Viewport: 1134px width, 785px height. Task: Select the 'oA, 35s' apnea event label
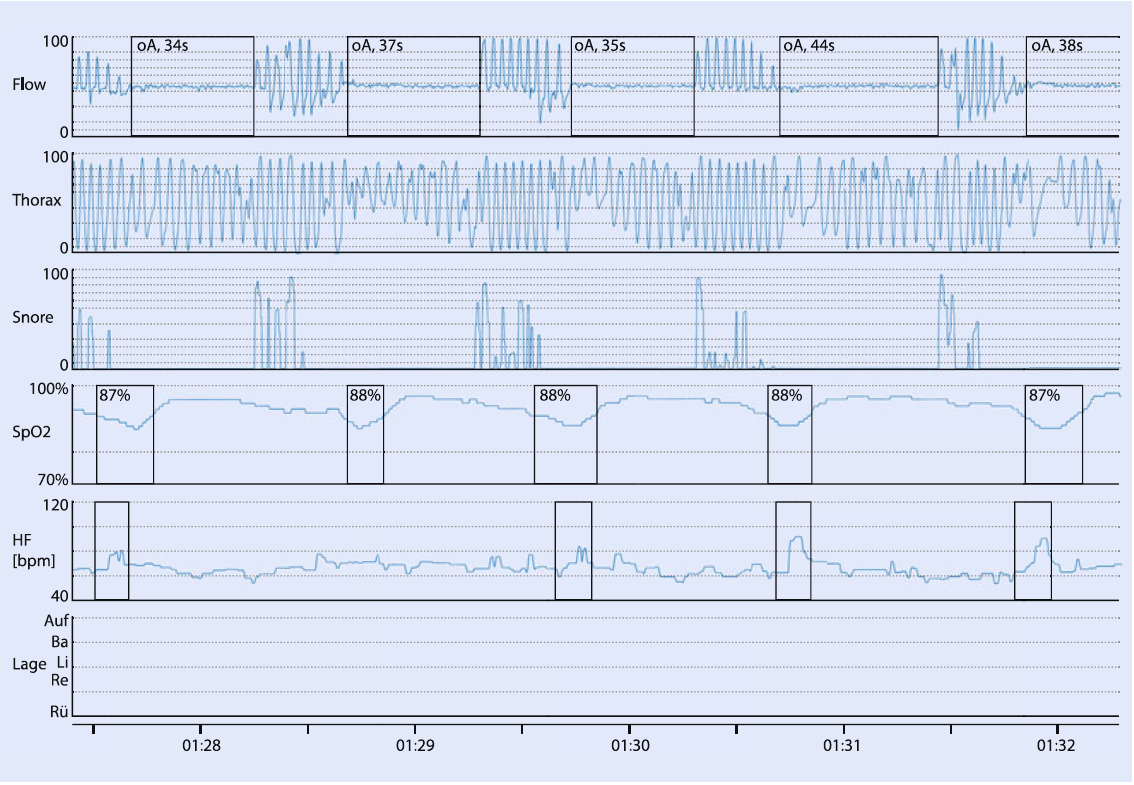pyautogui.click(x=600, y=46)
